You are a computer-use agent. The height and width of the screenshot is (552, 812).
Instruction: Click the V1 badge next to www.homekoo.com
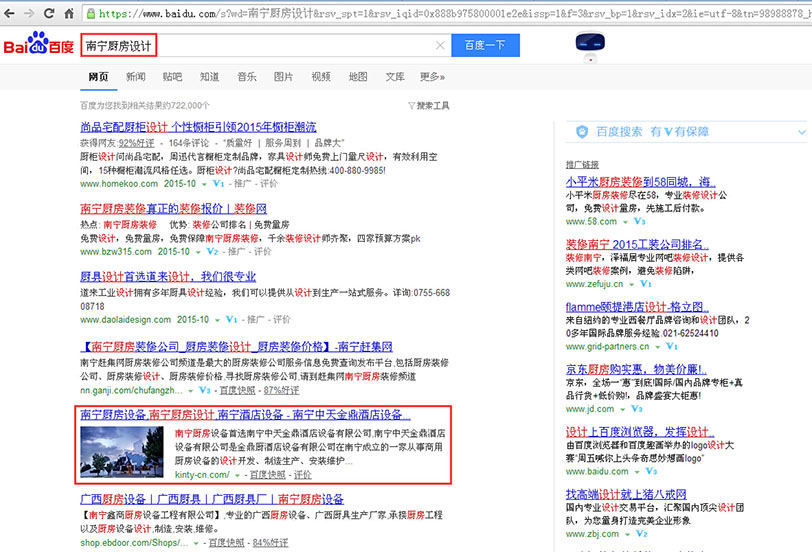click(218, 184)
